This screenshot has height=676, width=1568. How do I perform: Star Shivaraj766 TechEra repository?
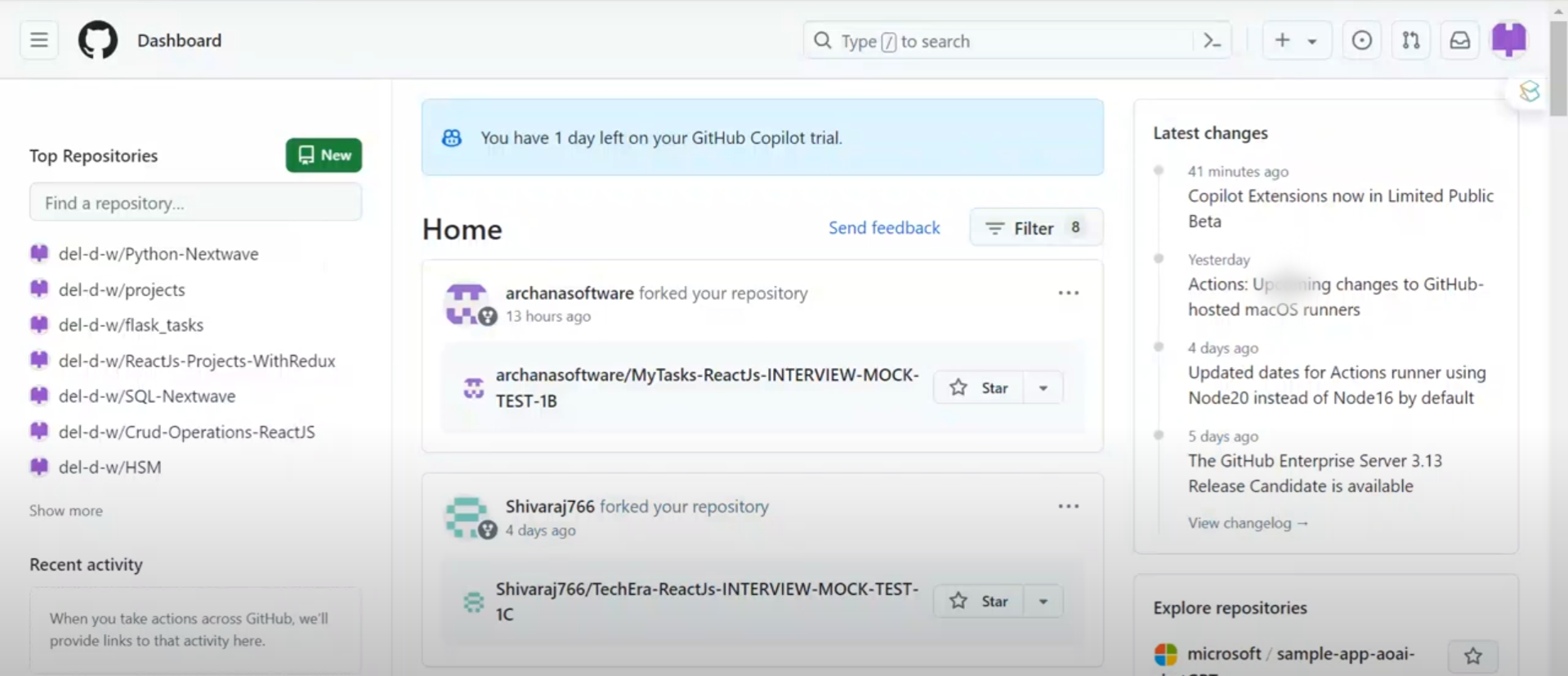pos(979,602)
